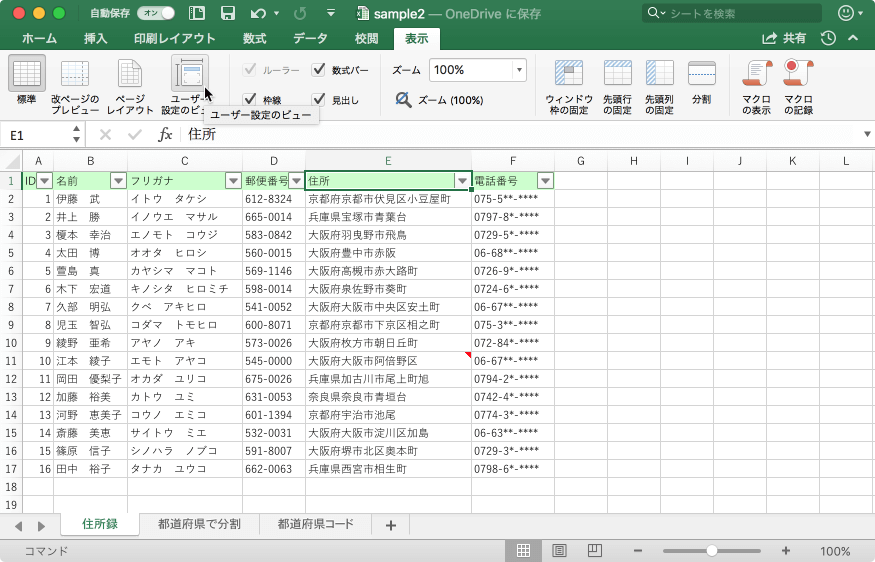Click the template layout icon beside autosave
This screenshot has height=562, width=875.
[197, 13]
